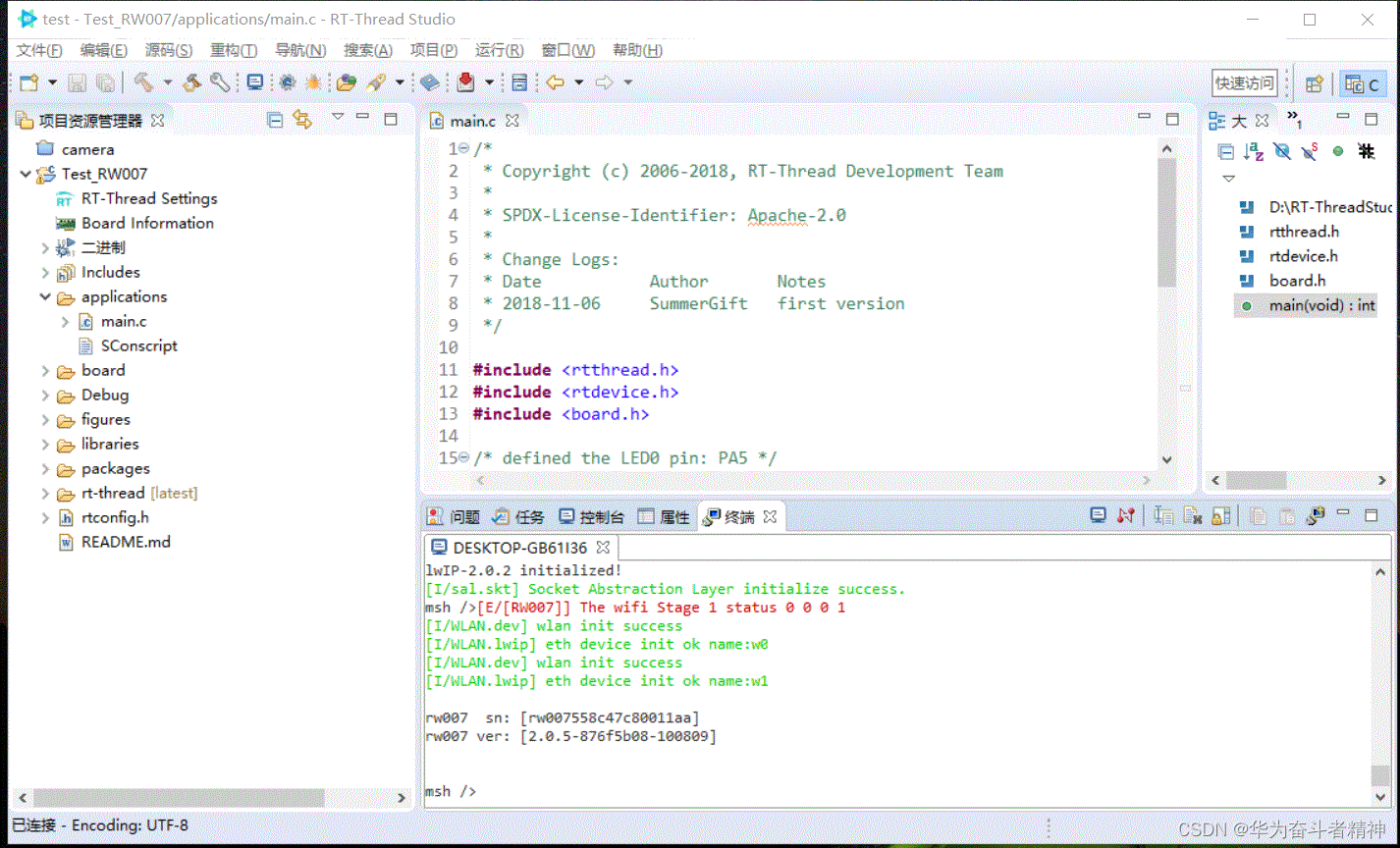This screenshot has width=1400, height=848.
Task: Open dropdown arrow next to Build hammer
Action: pos(167,83)
